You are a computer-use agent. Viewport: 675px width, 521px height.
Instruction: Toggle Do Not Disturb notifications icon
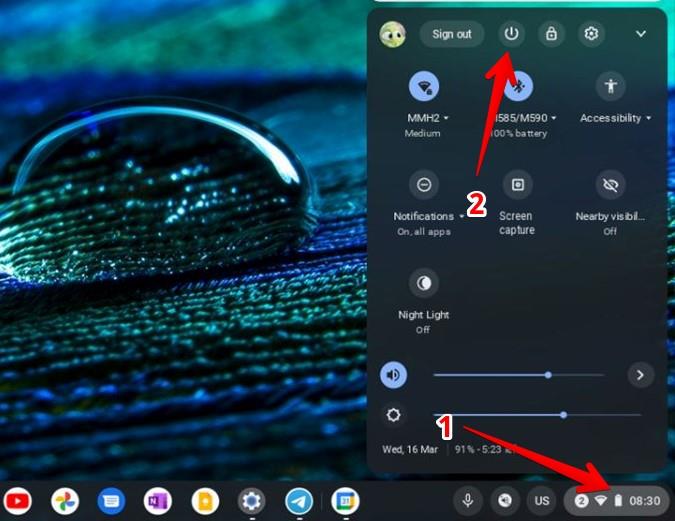pyautogui.click(x=424, y=185)
